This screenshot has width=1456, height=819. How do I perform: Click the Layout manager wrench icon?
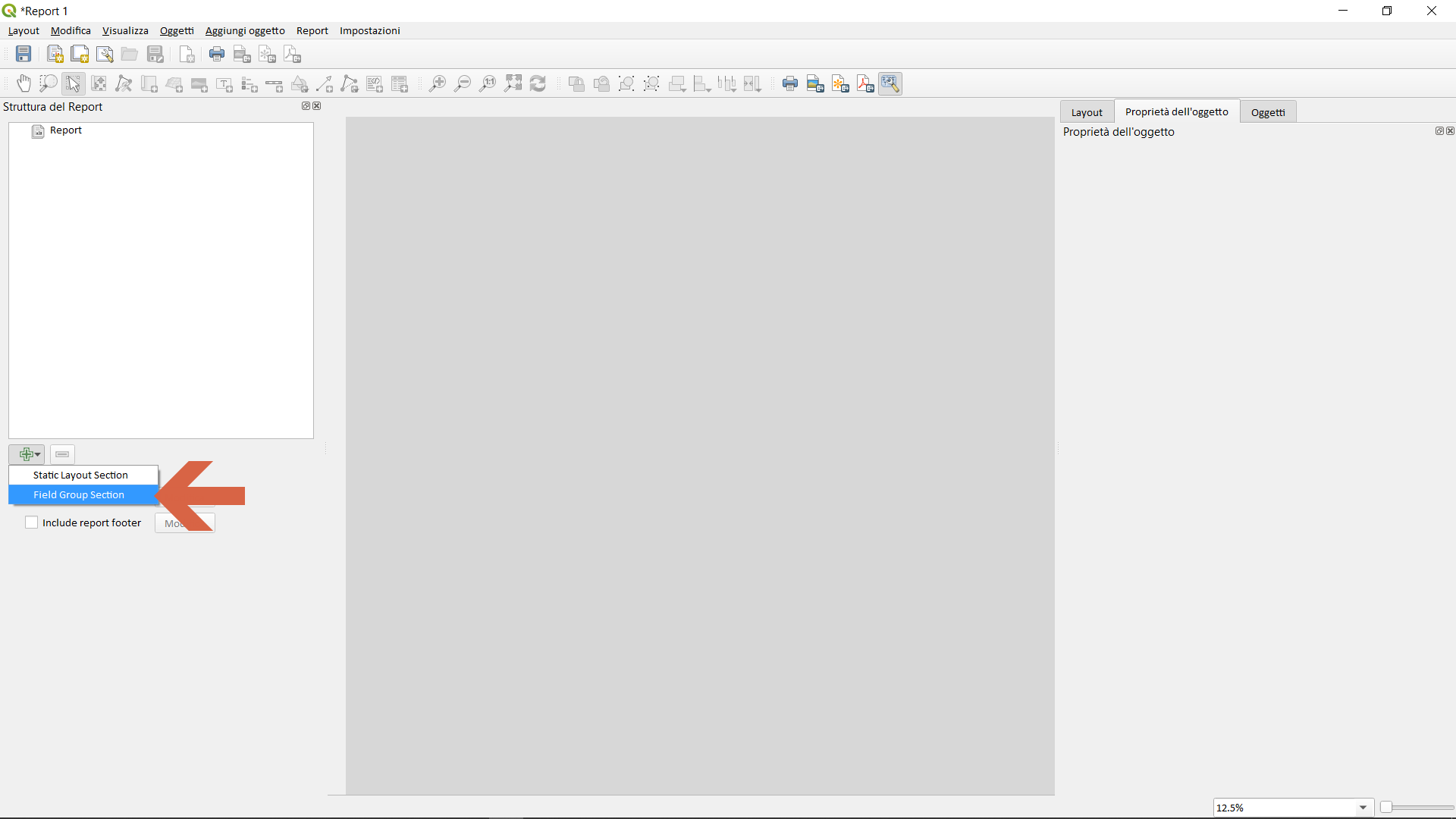pyautogui.click(x=105, y=54)
